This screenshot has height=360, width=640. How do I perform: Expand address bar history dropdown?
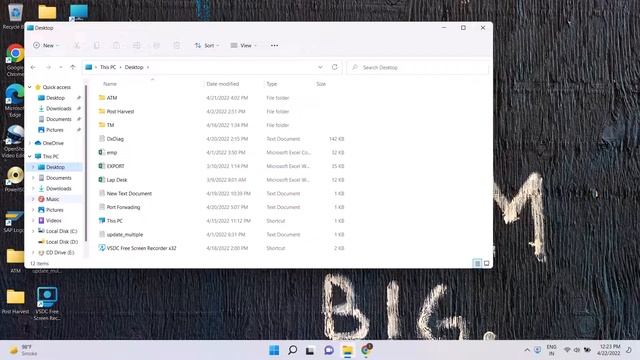[x=320, y=67]
